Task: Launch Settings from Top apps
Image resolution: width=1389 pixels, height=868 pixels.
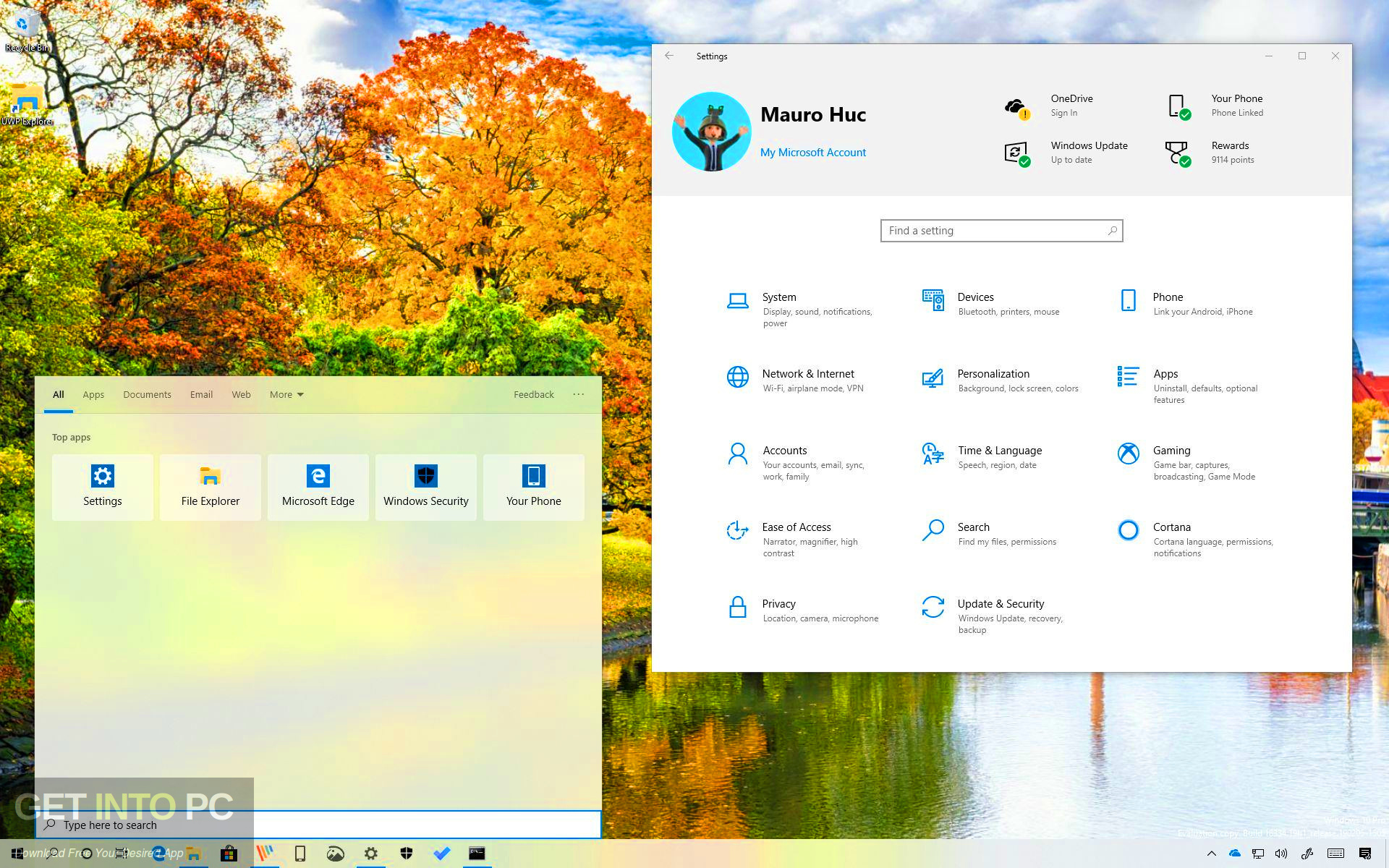Action: click(x=103, y=487)
